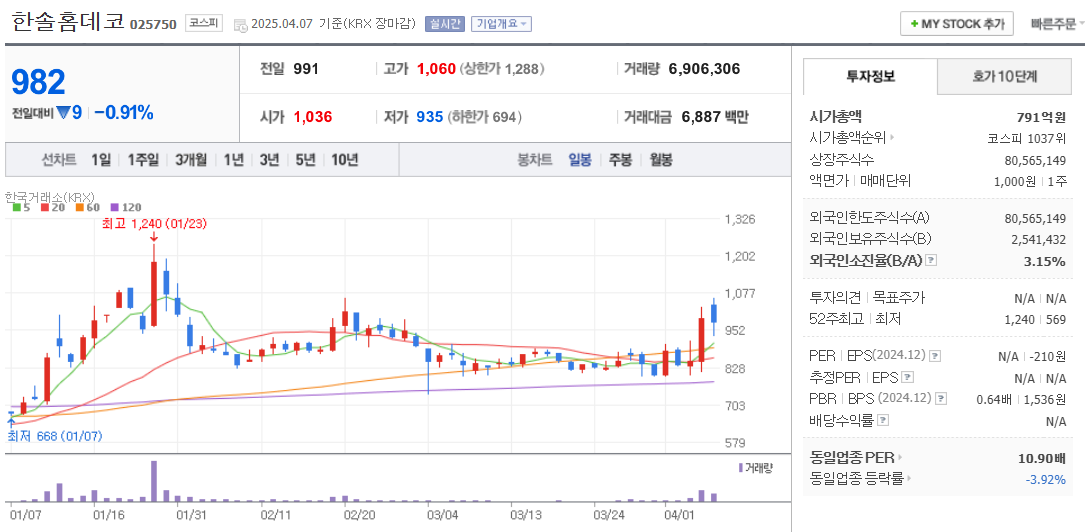Click the 최고 1,240 (01/23) chart marker
The width and height of the screenshot is (1090, 532).
(x=154, y=224)
